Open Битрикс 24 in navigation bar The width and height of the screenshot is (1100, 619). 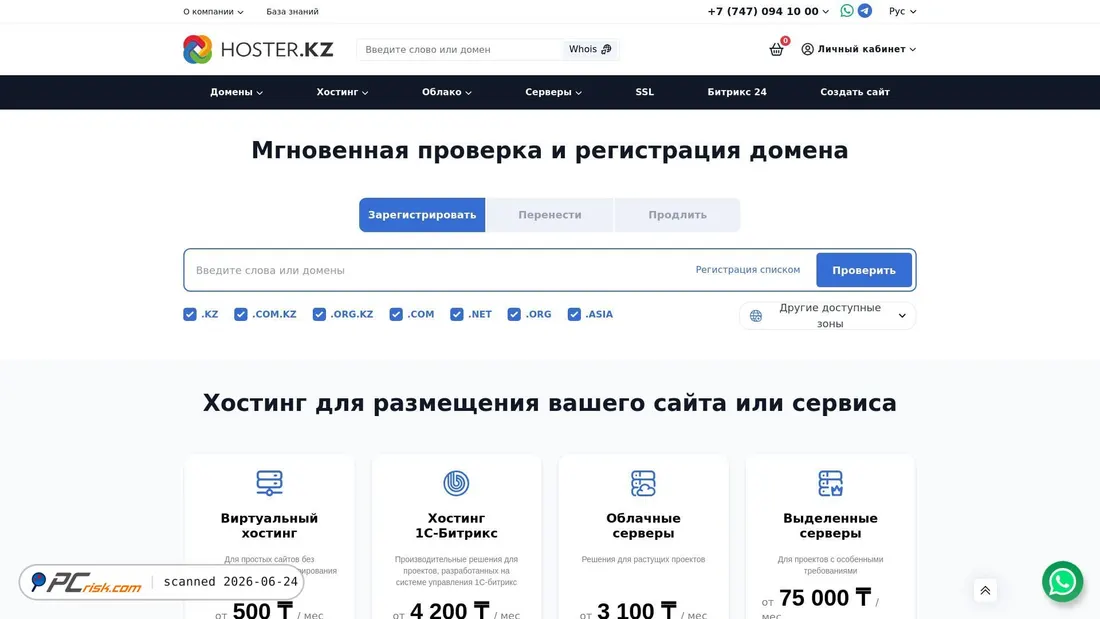pos(737,92)
